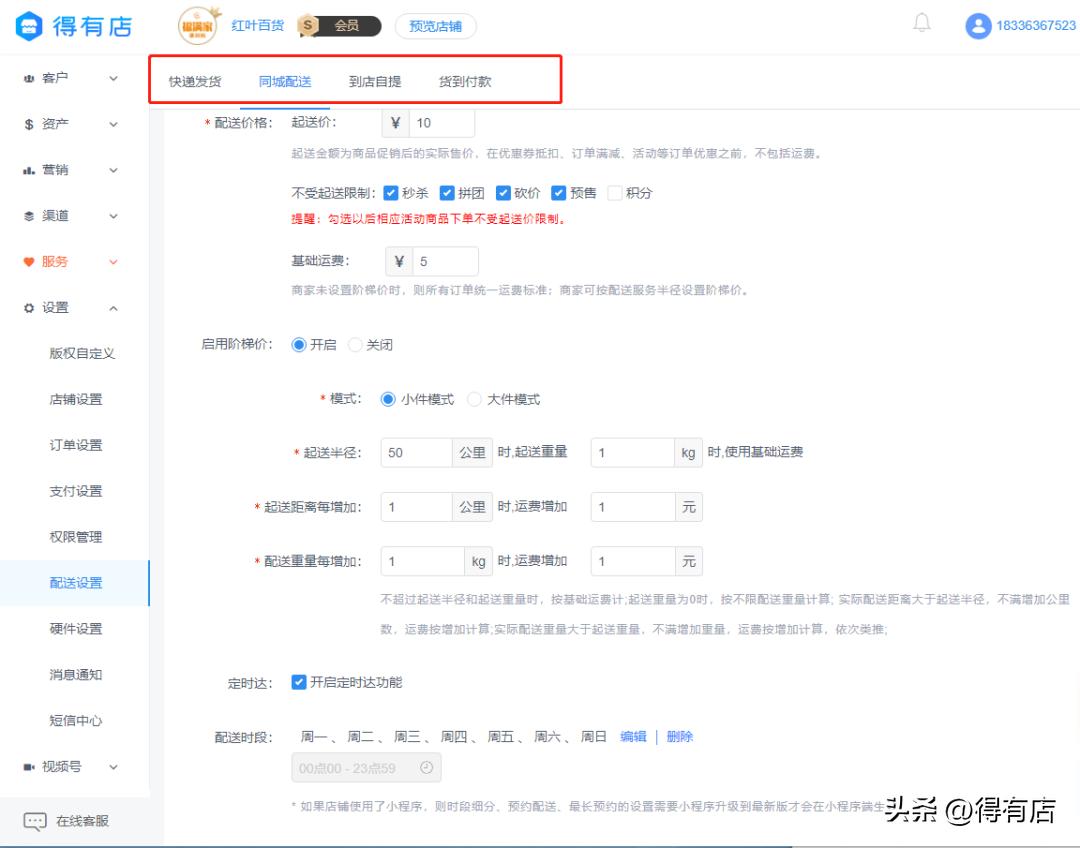Click the 编辑 link for 配送时段

634,734
